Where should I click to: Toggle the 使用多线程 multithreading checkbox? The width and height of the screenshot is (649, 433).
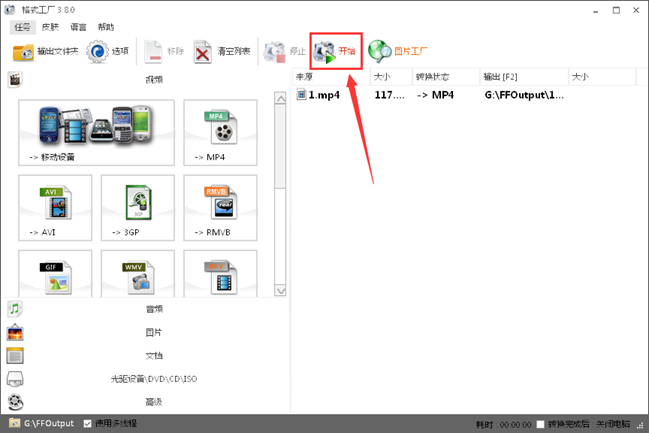pos(87,423)
